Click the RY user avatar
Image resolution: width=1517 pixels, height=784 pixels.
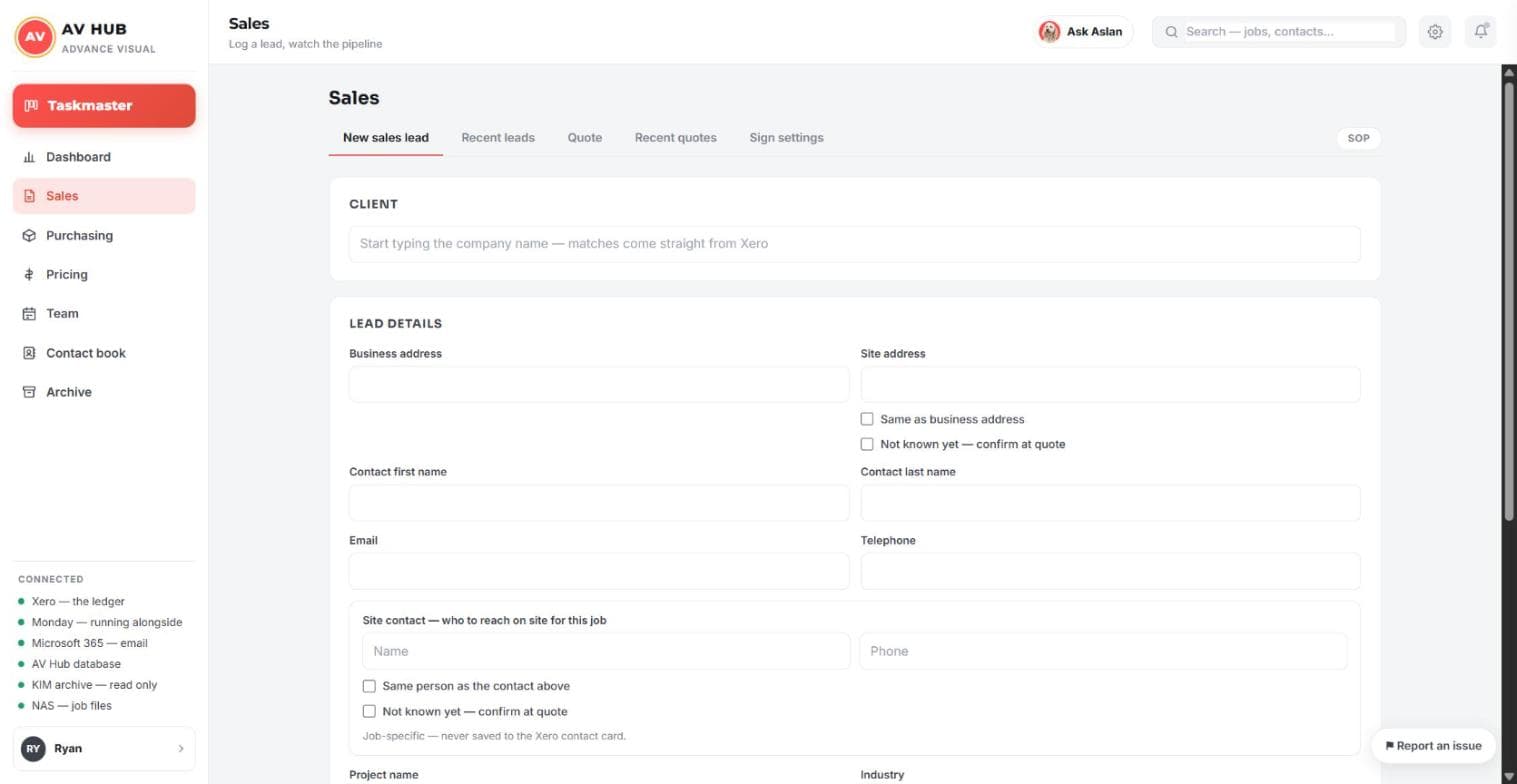pyautogui.click(x=34, y=749)
